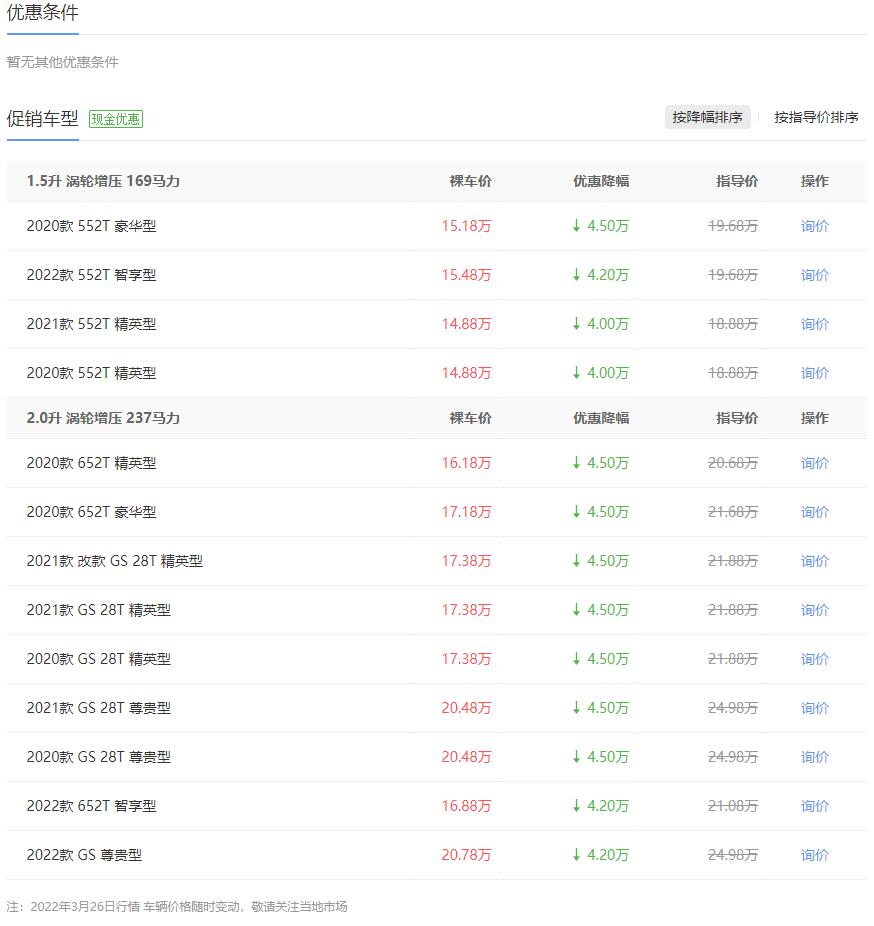Select model name 2021款 GS 28T 精英型
874x926 pixels.
pyautogui.click(x=99, y=609)
